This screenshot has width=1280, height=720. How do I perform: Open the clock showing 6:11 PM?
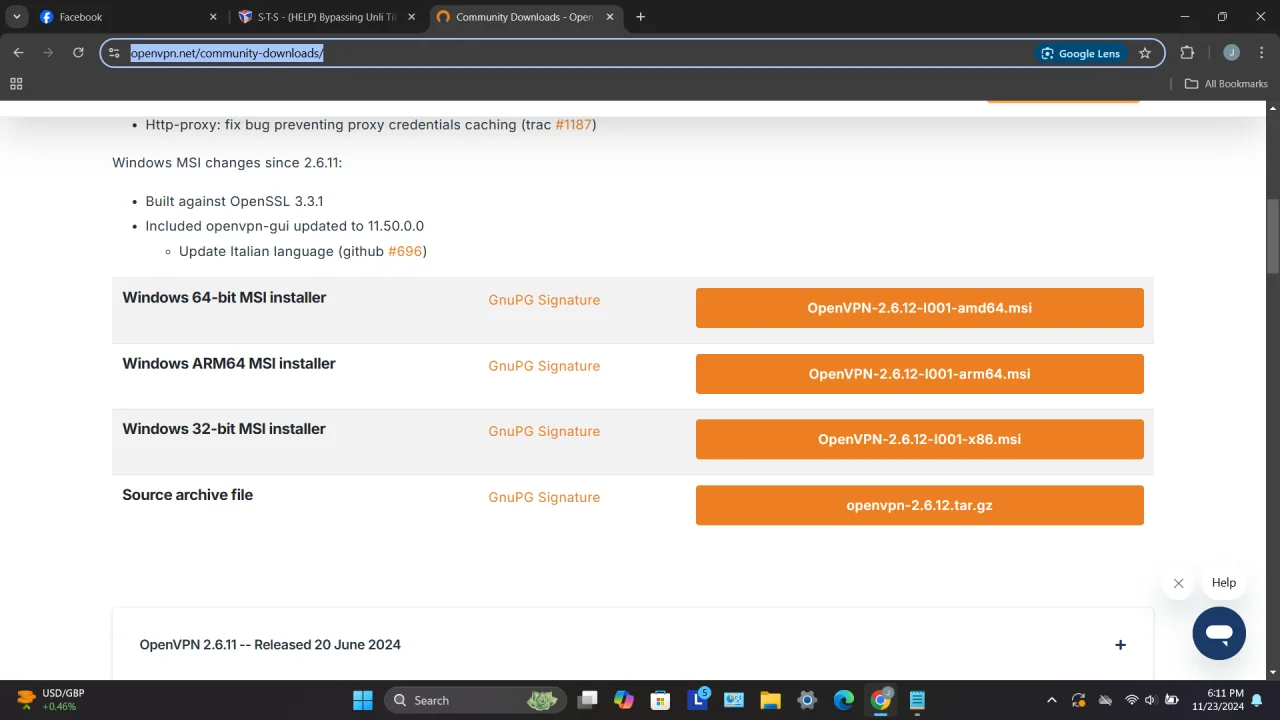click(1218, 700)
